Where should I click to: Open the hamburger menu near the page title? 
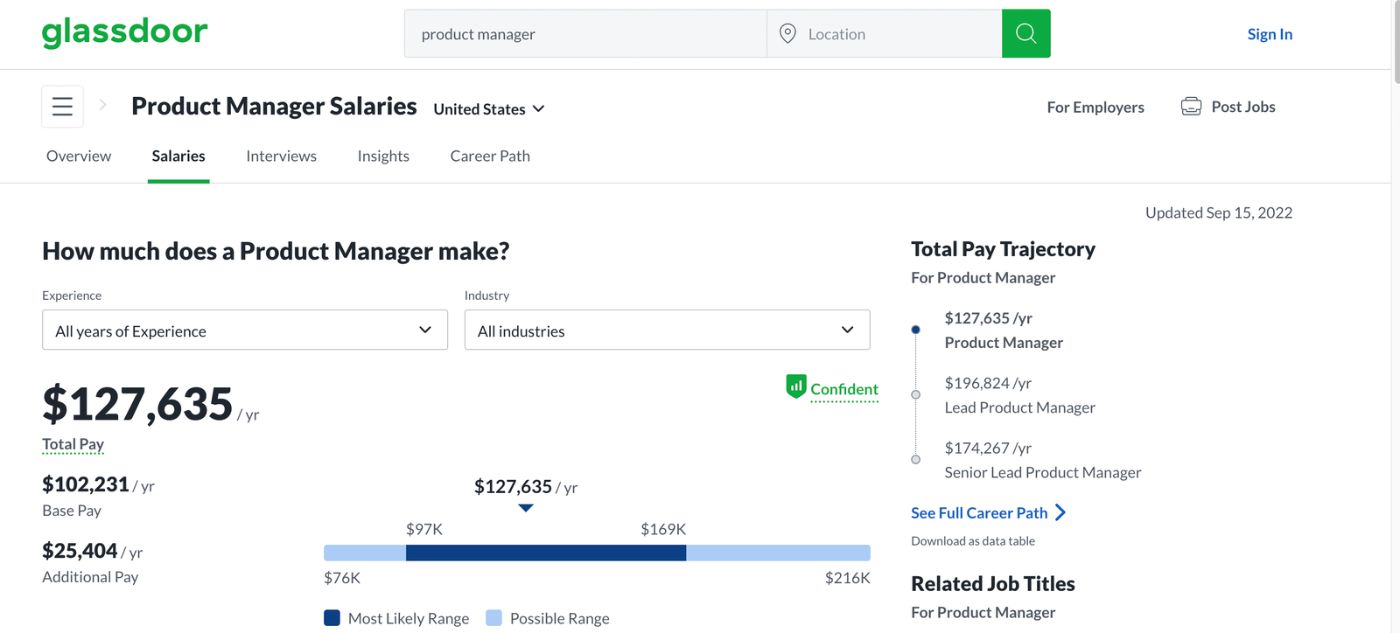pyautogui.click(x=62, y=105)
